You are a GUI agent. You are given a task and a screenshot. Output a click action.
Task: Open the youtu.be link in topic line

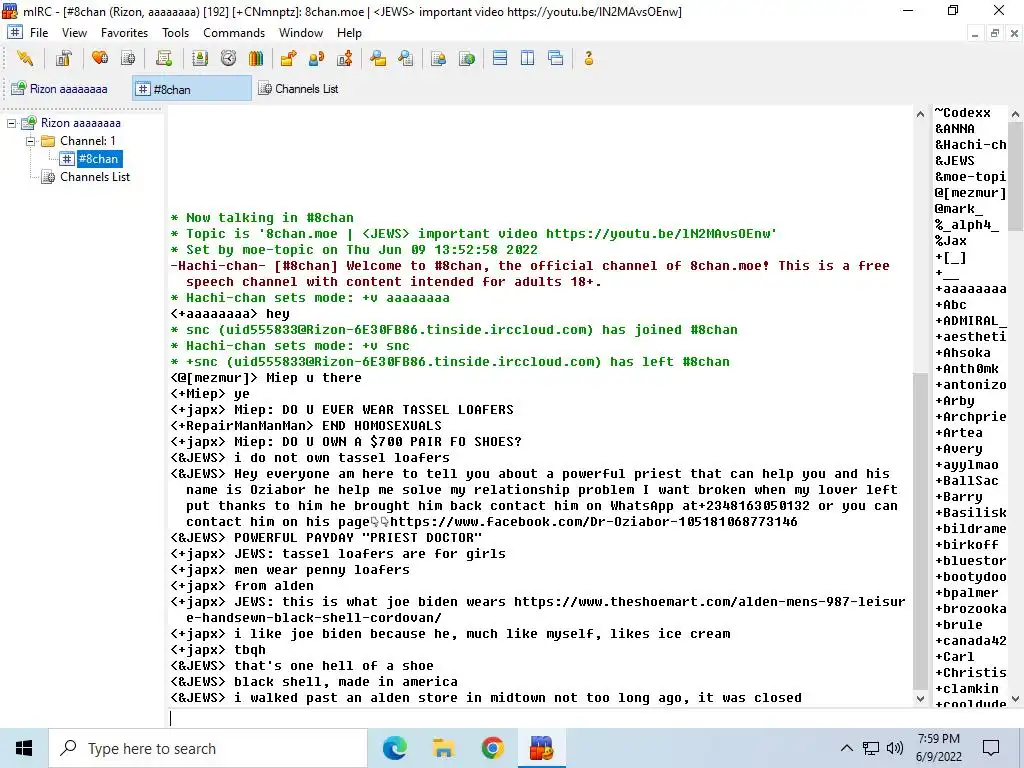coord(660,234)
